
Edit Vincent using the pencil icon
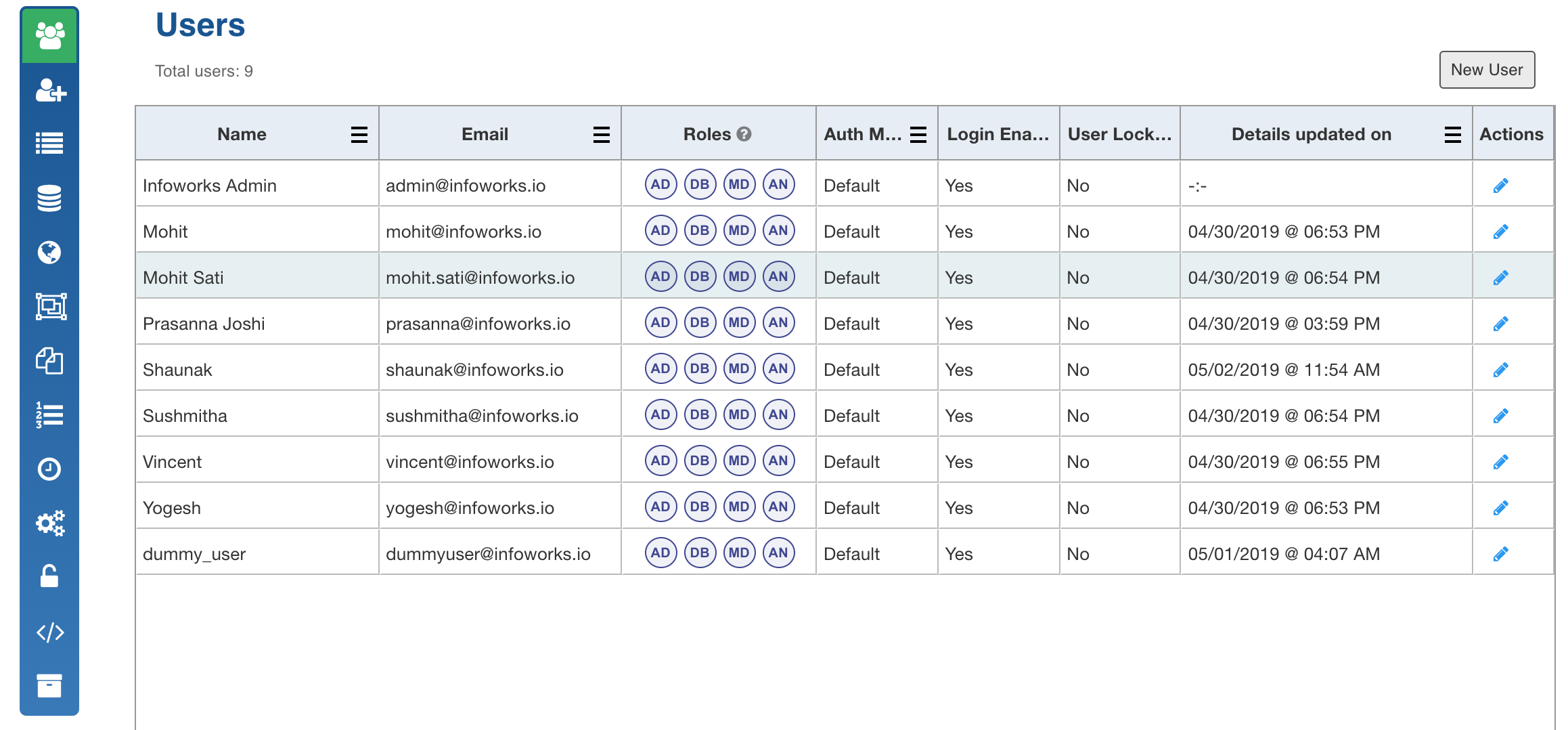(x=1500, y=462)
